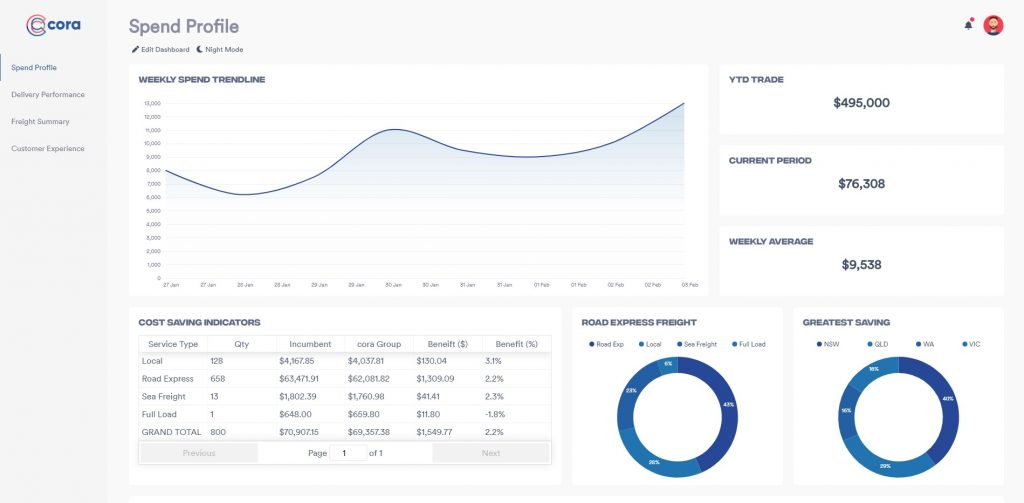Click the 23% segment of freight donut
Viewport: 1024px width, 503px height.
(631, 390)
